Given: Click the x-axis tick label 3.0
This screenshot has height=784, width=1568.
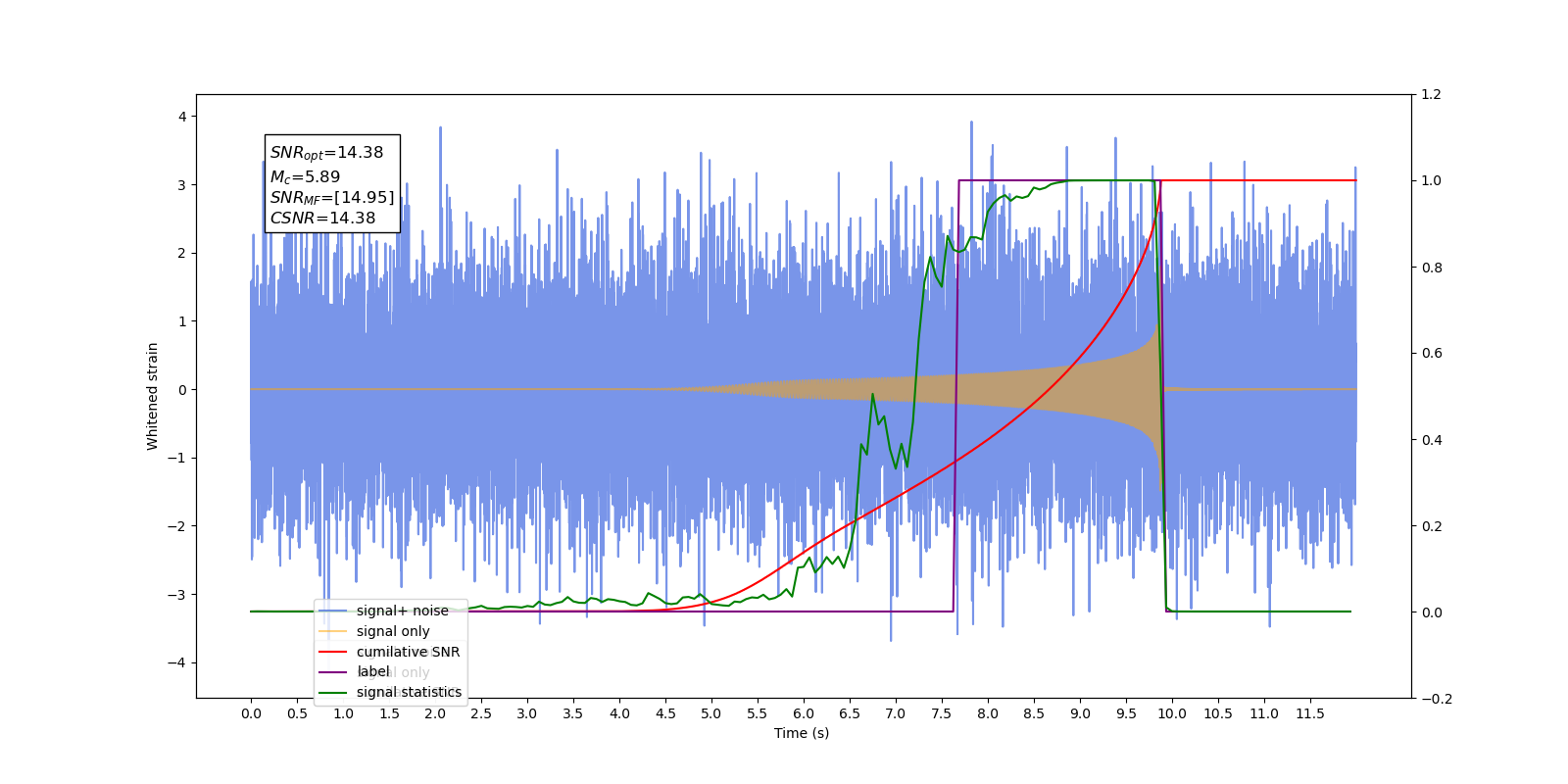Looking at the screenshot, I should [x=527, y=713].
